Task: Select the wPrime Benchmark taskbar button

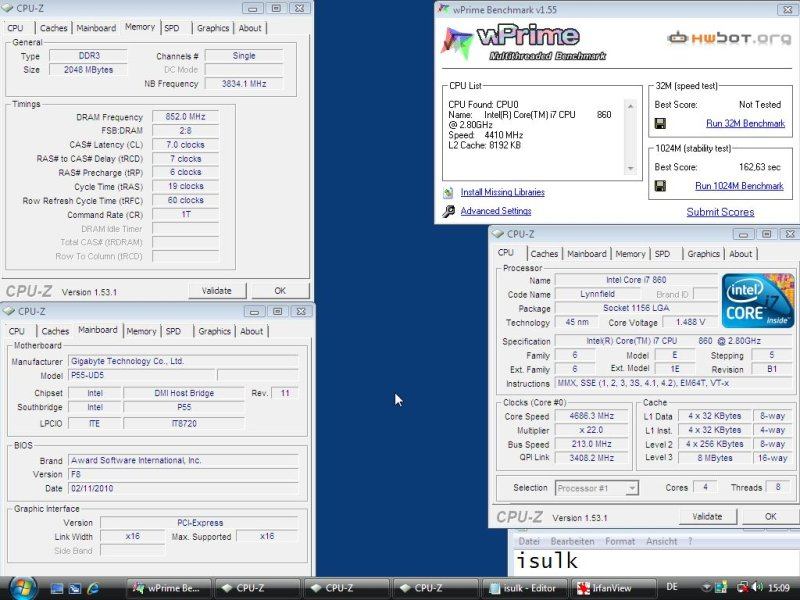Action: coord(167,588)
